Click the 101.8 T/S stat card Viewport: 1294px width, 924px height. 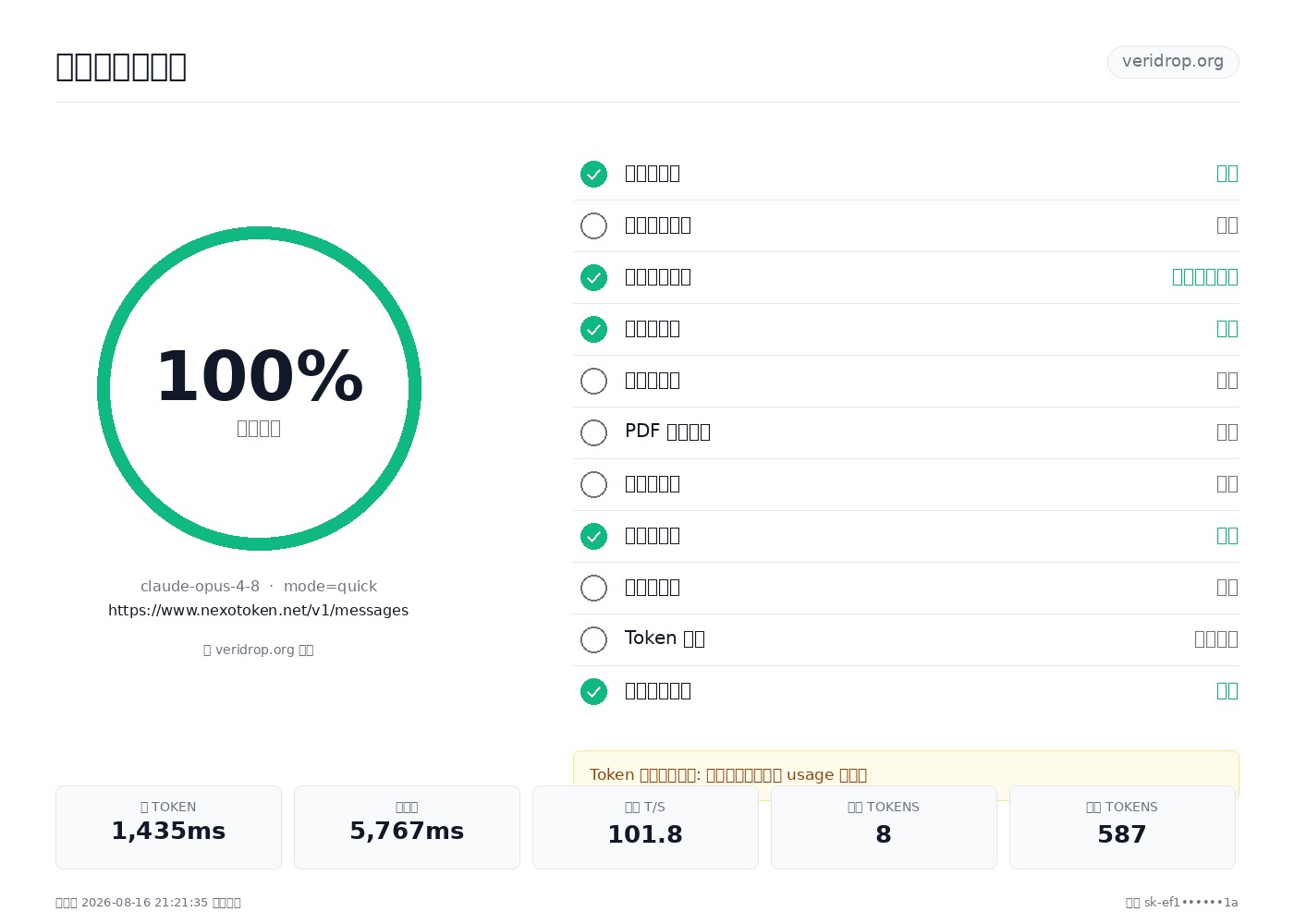(645, 827)
